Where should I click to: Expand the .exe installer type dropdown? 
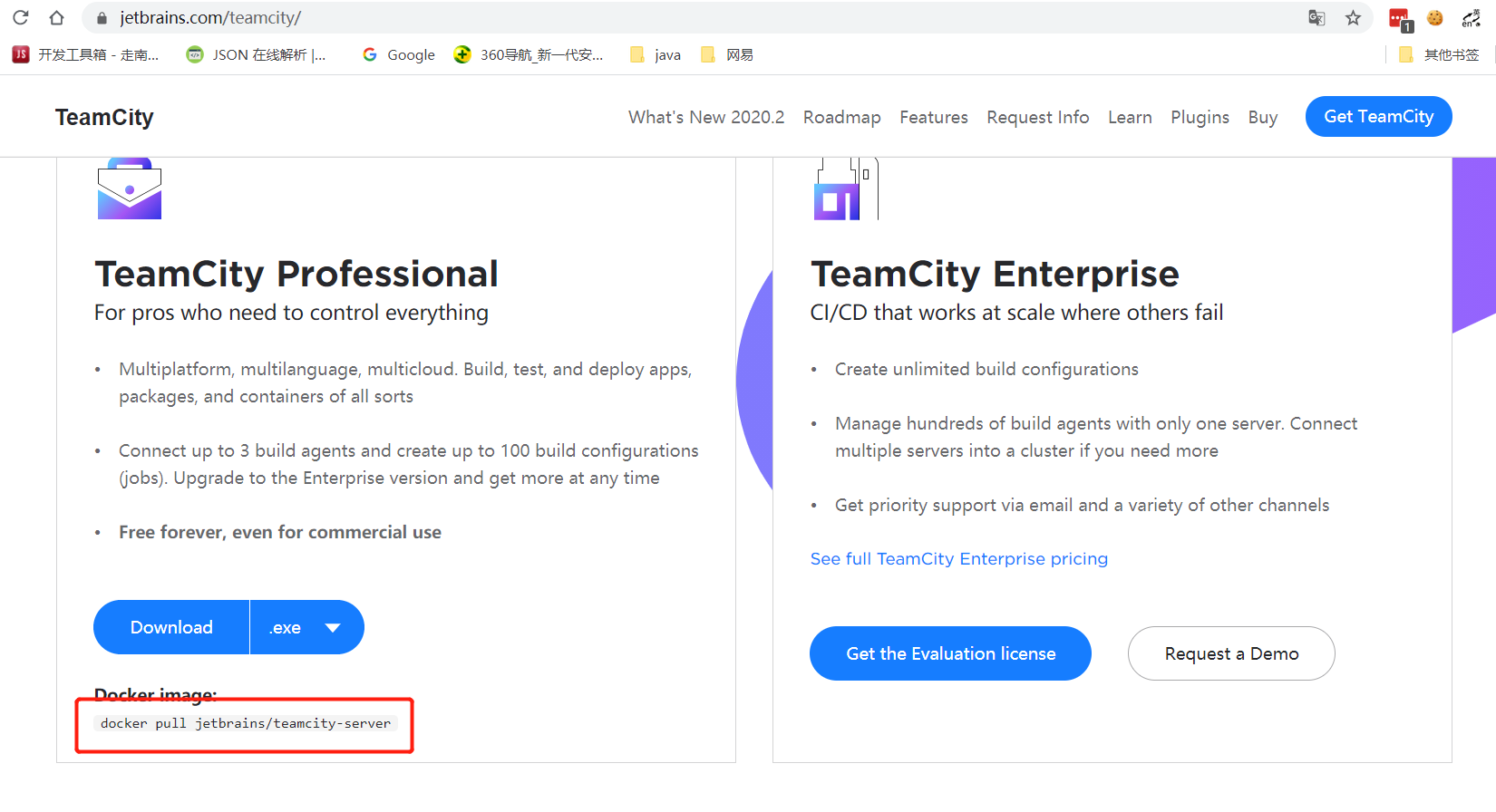[x=306, y=627]
